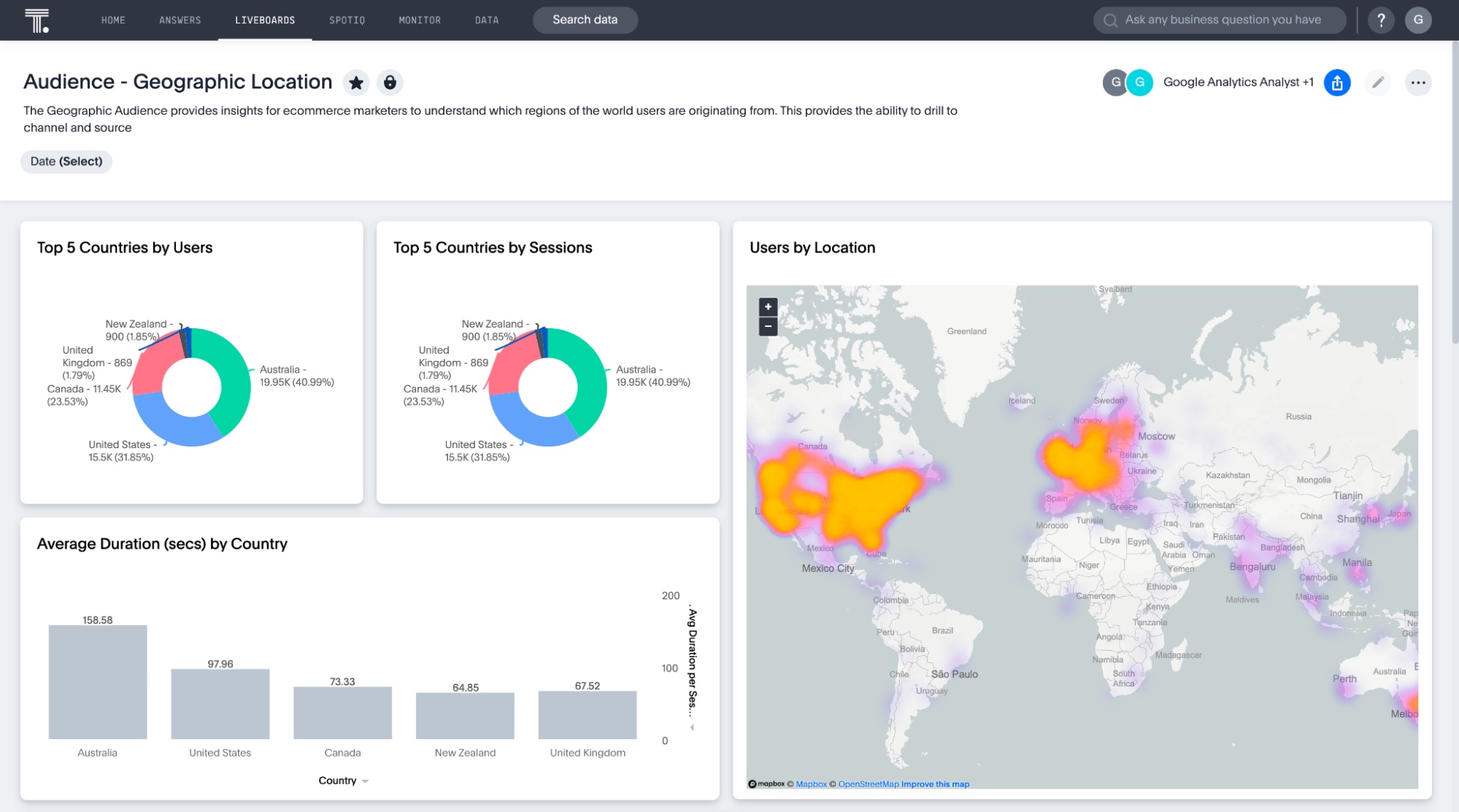Viewport: 1459px width, 812px height.
Task: Open the Data tab
Action: [x=487, y=20]
